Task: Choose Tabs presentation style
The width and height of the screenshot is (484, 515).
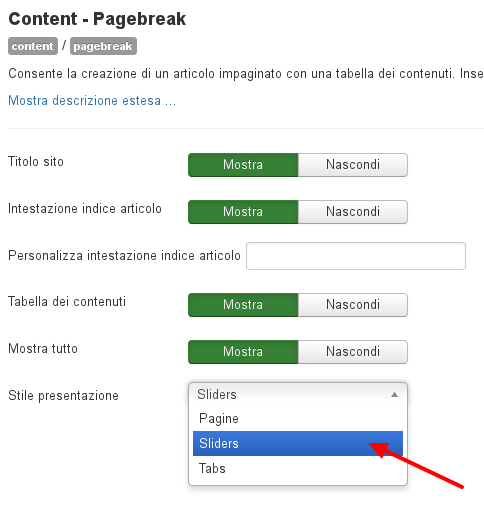Action: coord(298,468)
